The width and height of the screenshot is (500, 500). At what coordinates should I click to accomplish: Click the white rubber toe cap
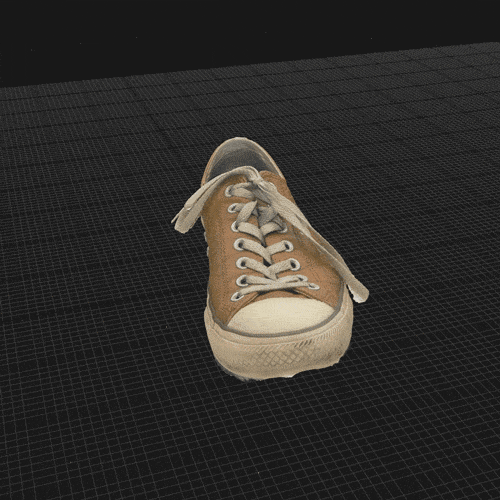click(282, 315)
